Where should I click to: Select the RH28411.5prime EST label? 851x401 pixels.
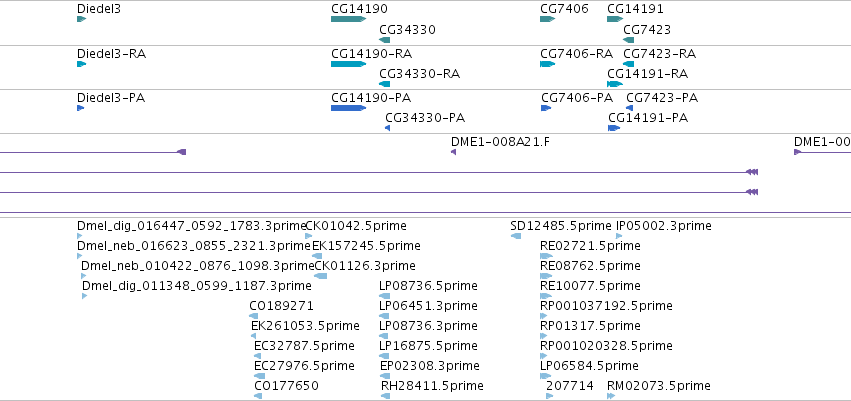click(x=433, y=386)
